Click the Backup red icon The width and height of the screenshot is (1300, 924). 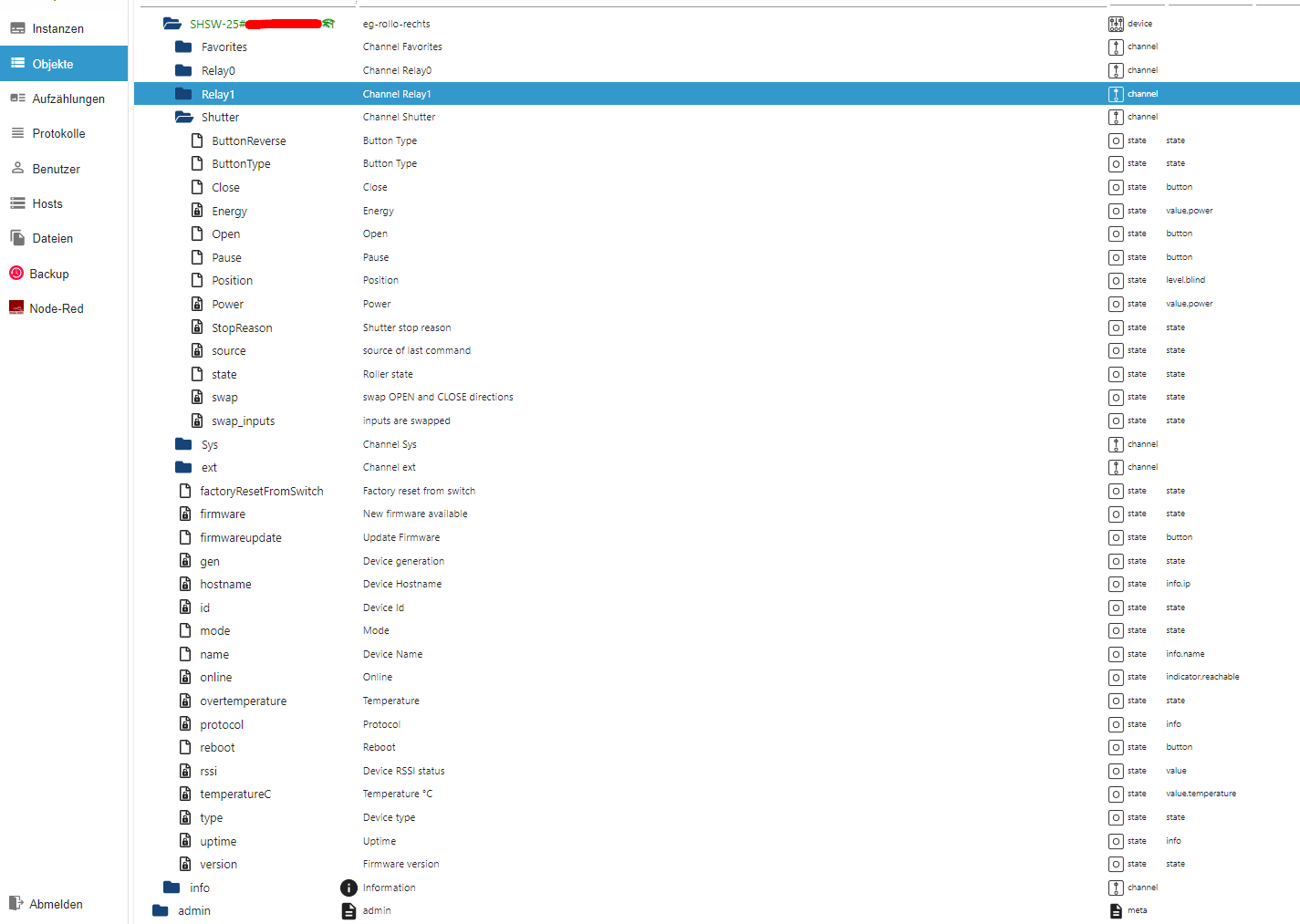click(16, 273)
